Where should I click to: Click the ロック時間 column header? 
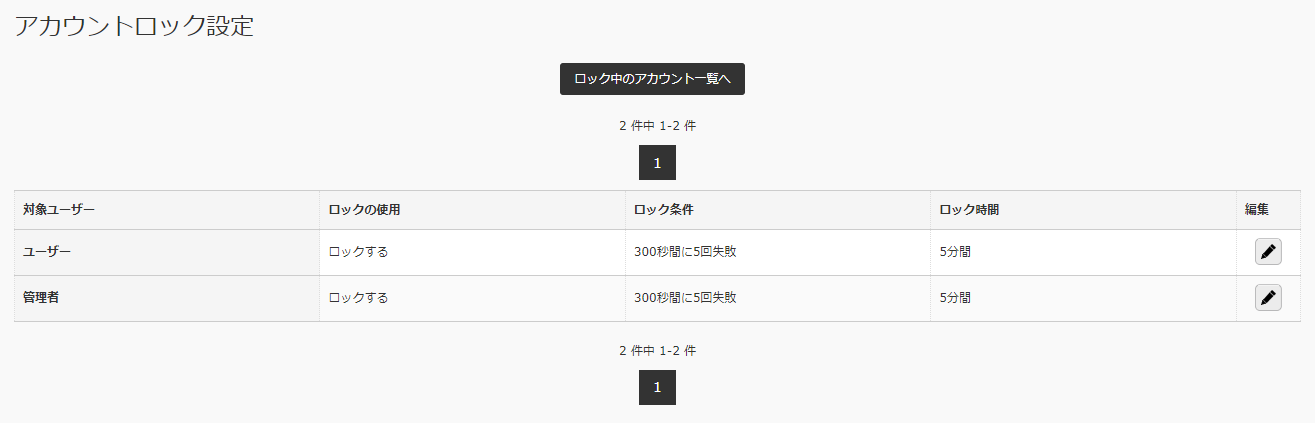(x=970, y=210)
